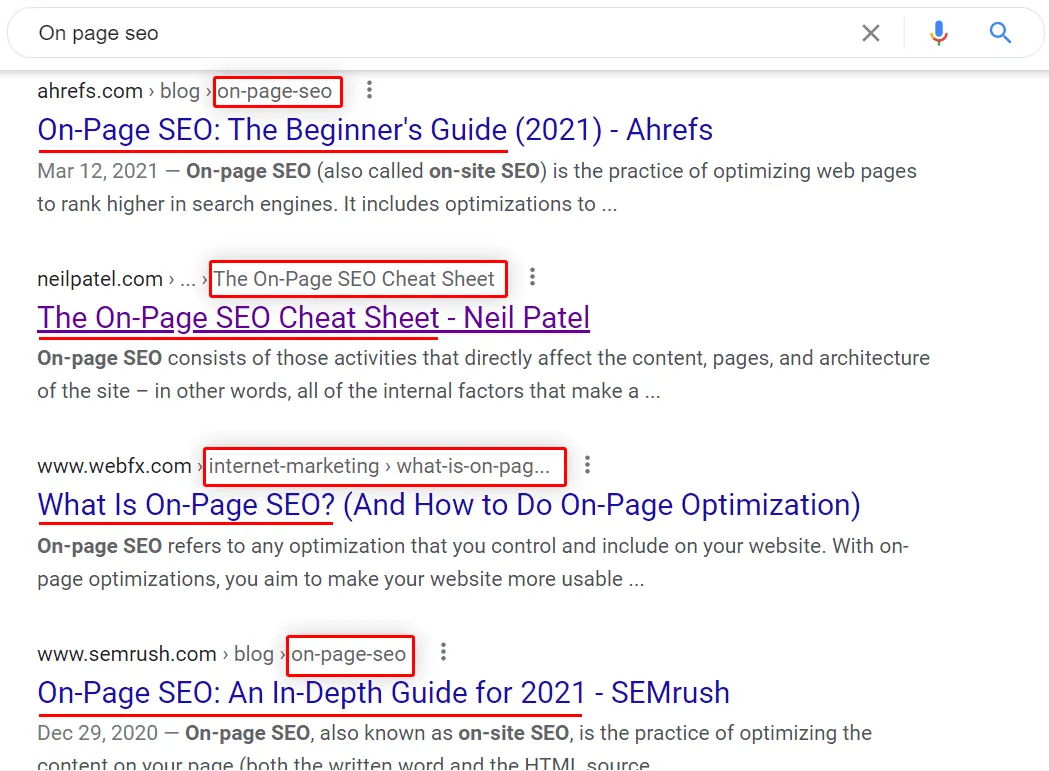Viewport: 1049px width, 771px height.
Task: Click the www.webfx.com breadcrumb URL
Action: pos(114,466)
